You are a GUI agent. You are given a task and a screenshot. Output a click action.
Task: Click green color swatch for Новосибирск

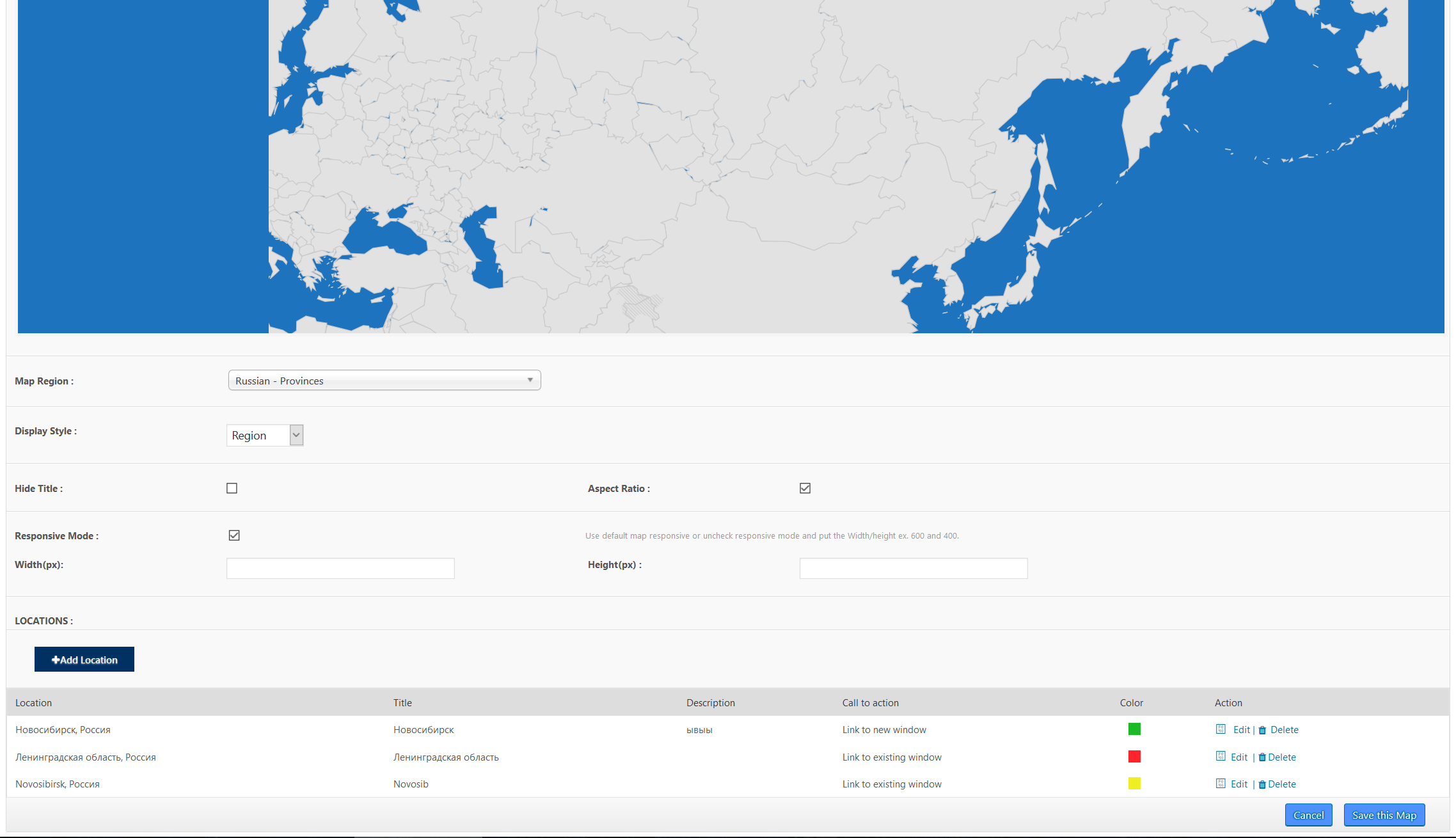pos(1134,729)
